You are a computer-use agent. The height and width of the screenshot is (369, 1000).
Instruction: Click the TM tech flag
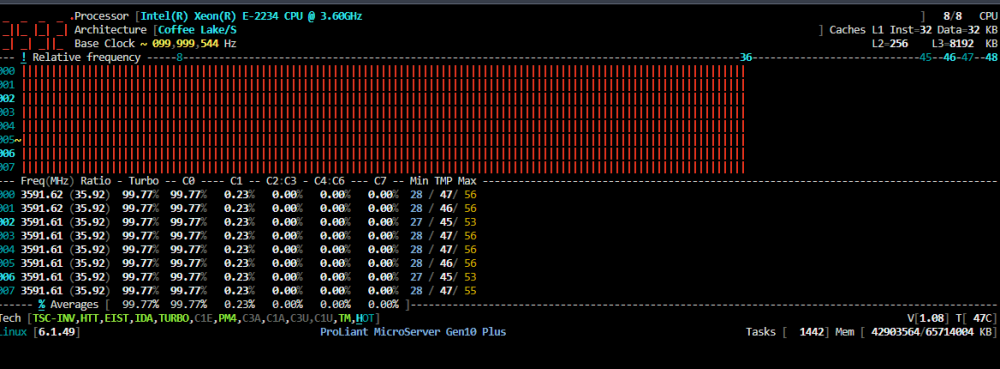click(x=344, y=318)
